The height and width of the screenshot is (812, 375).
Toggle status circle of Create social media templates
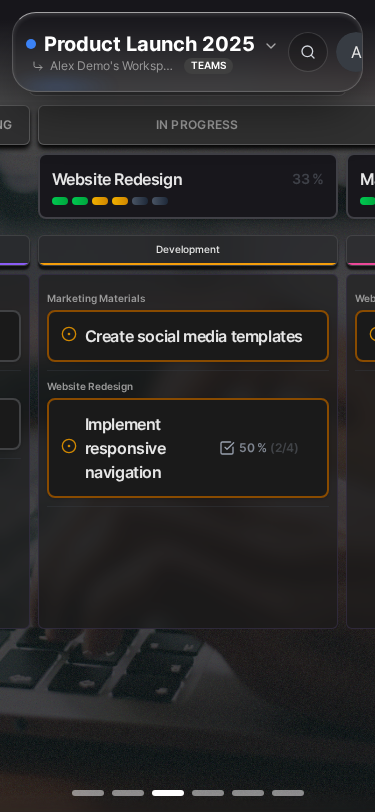click(x=69, y=335)
